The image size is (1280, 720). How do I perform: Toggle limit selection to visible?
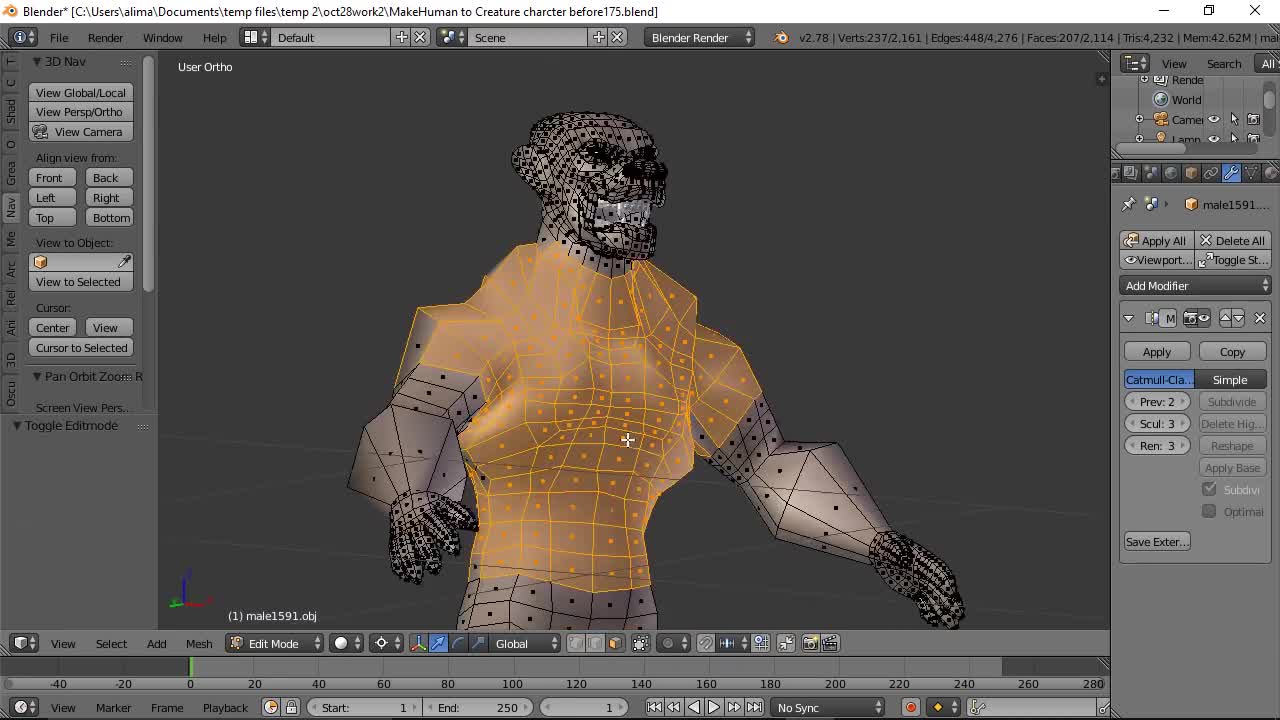641,643
